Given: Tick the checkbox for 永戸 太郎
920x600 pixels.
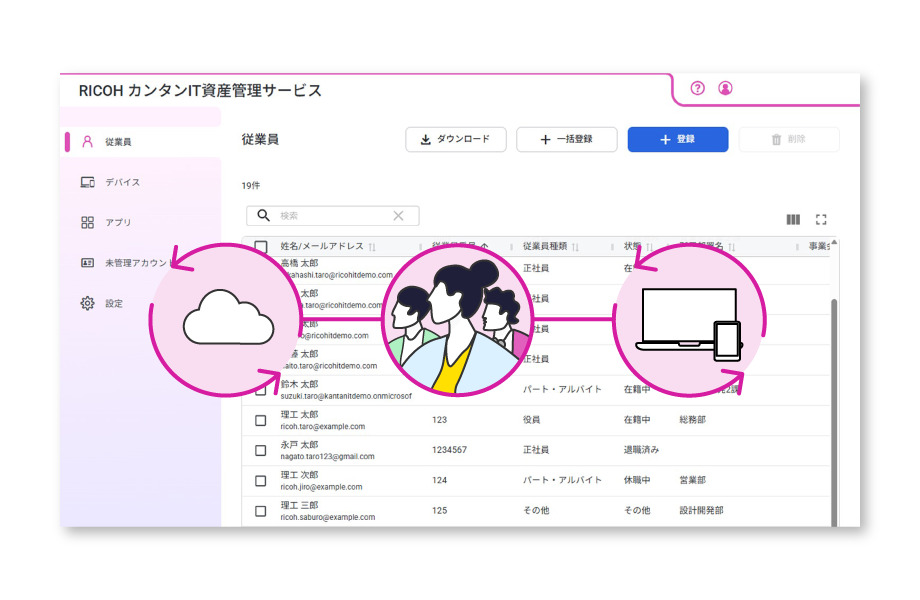Looking at the screenshot, I should (x=261, y=451).
